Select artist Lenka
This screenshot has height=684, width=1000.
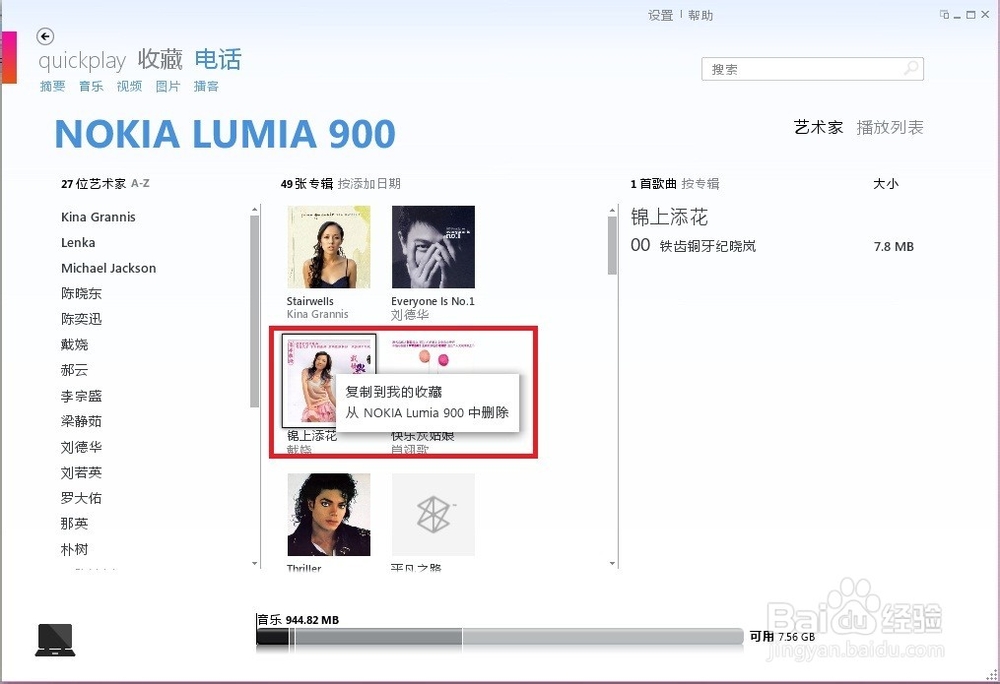click(x=78, y=242)
